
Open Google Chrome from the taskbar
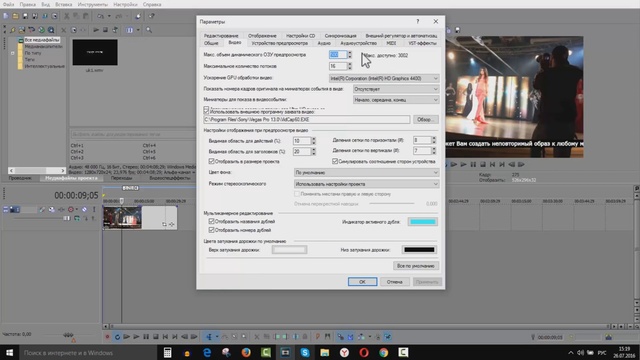pos(383,352)
